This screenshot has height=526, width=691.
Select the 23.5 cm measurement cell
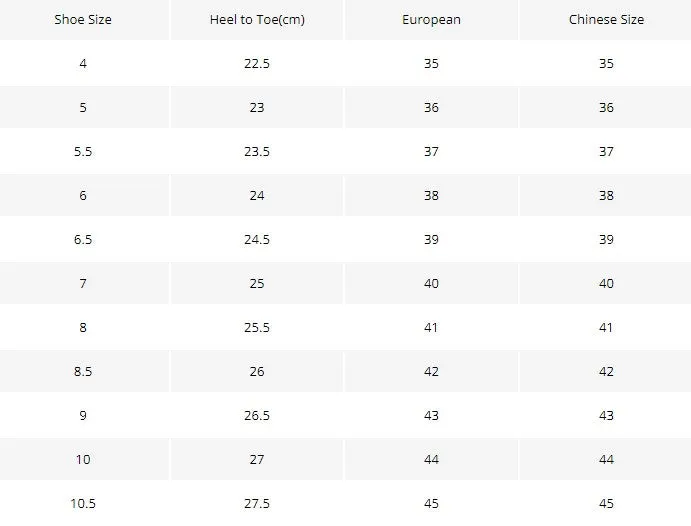click(257, 152)
